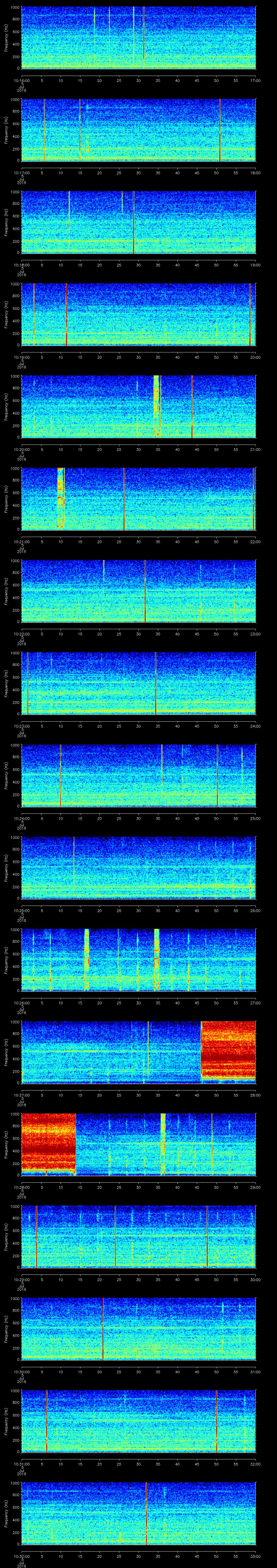
Task: Click the red broadband block in the 10:28:00 panel
Action: point(48,1144)
